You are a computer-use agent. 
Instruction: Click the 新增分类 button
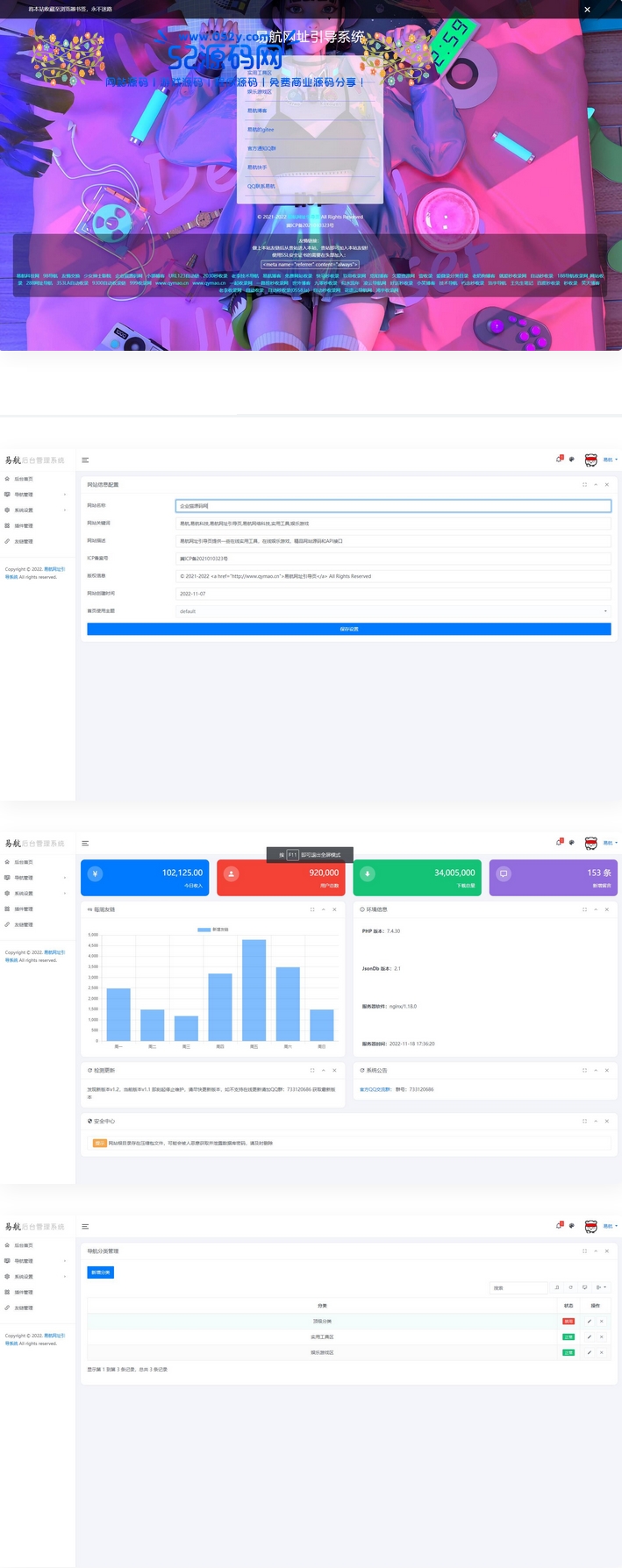click(x=100, y=1272)
